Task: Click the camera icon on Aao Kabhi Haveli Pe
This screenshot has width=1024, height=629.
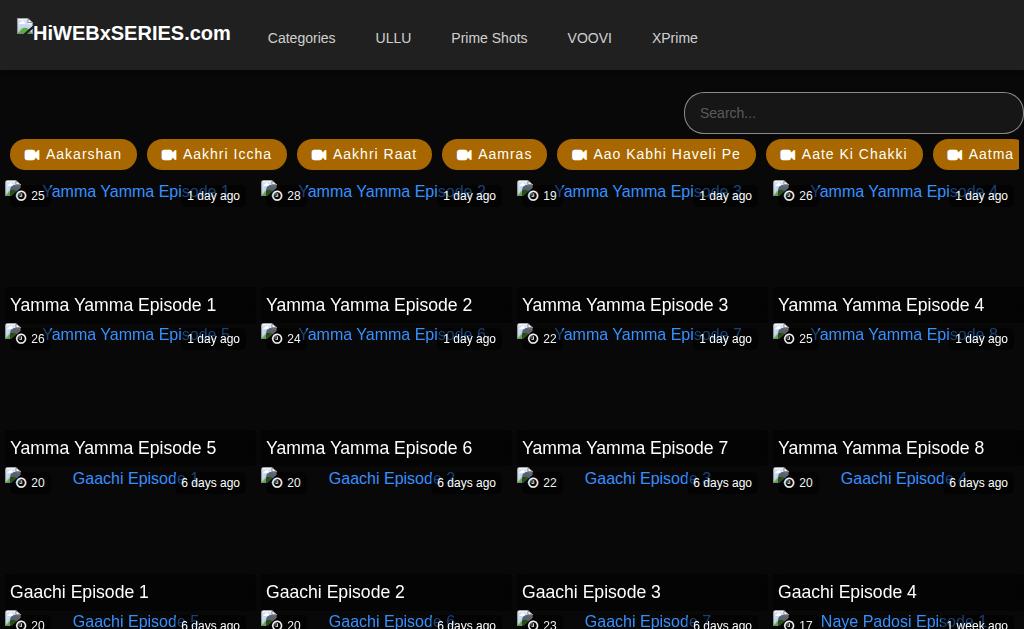Action: (x=579, y=155)
